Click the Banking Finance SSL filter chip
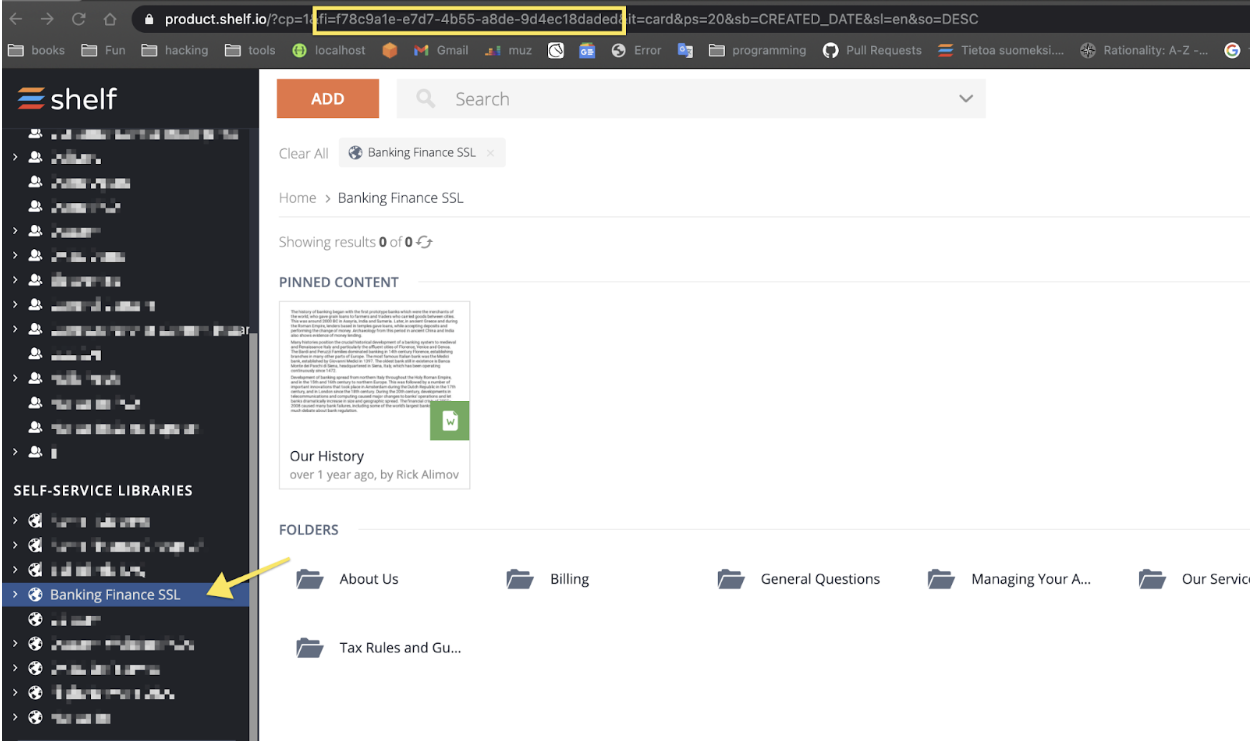1250x744 pixels. 422,153
